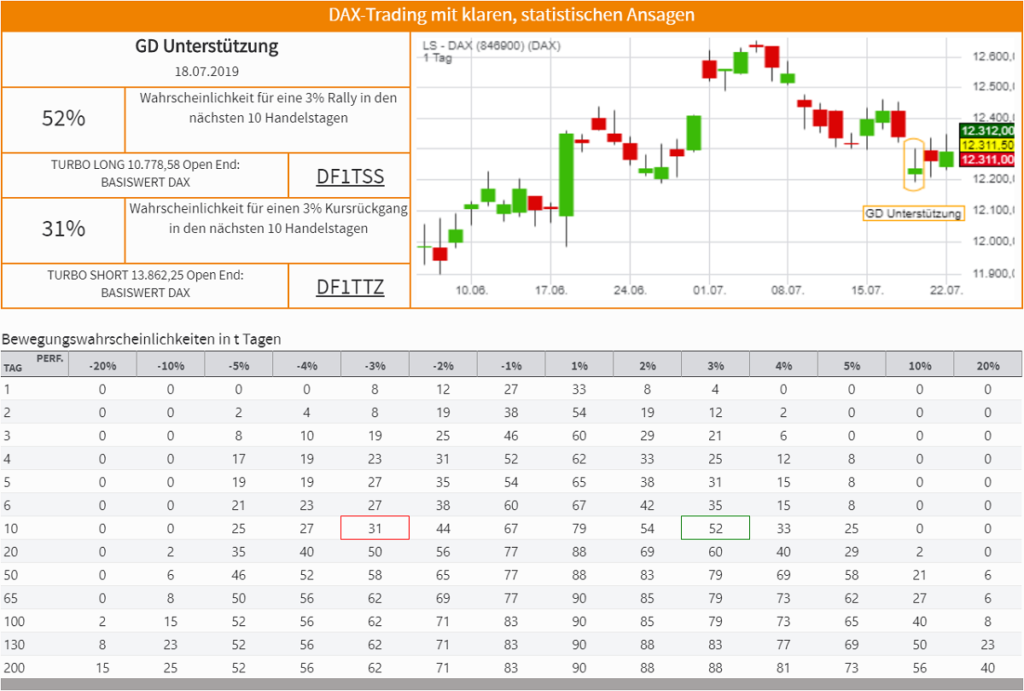Viewport: 1024px width, 691px height.
Task: Click the 54 cell in row 2, 1% column
Action: pos(579,413)
